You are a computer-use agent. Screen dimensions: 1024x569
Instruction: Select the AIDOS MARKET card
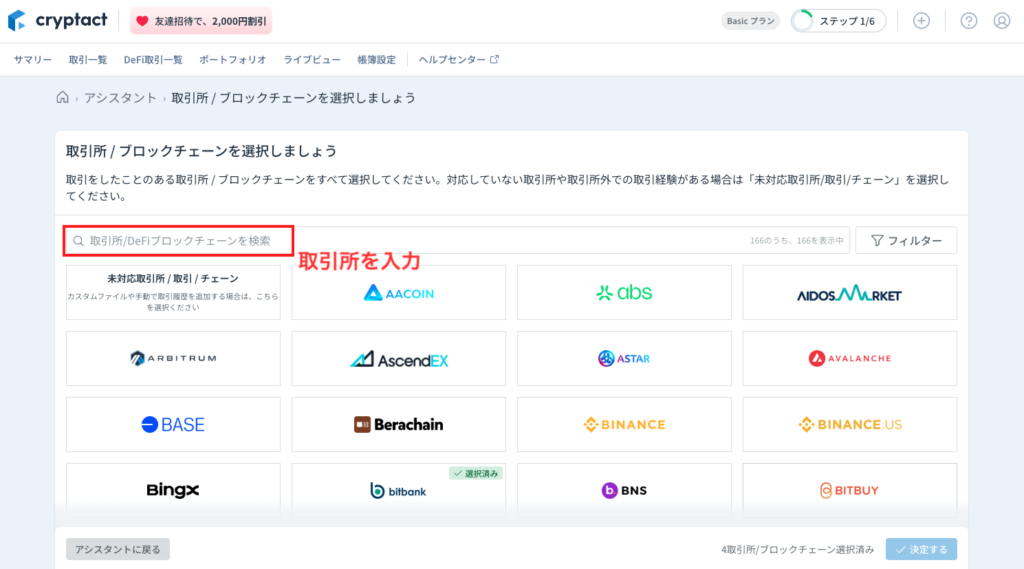[x=850, y=292]
